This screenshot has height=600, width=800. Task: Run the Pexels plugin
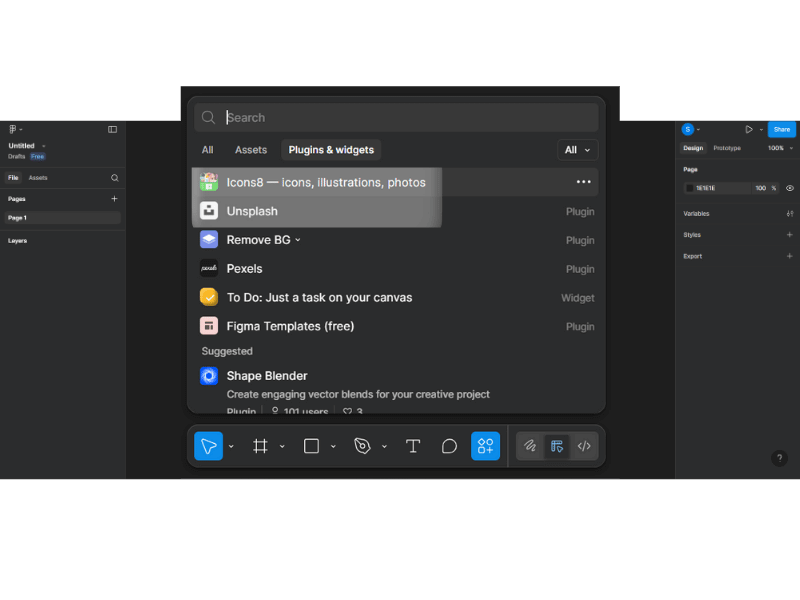[x=398, y=268]
